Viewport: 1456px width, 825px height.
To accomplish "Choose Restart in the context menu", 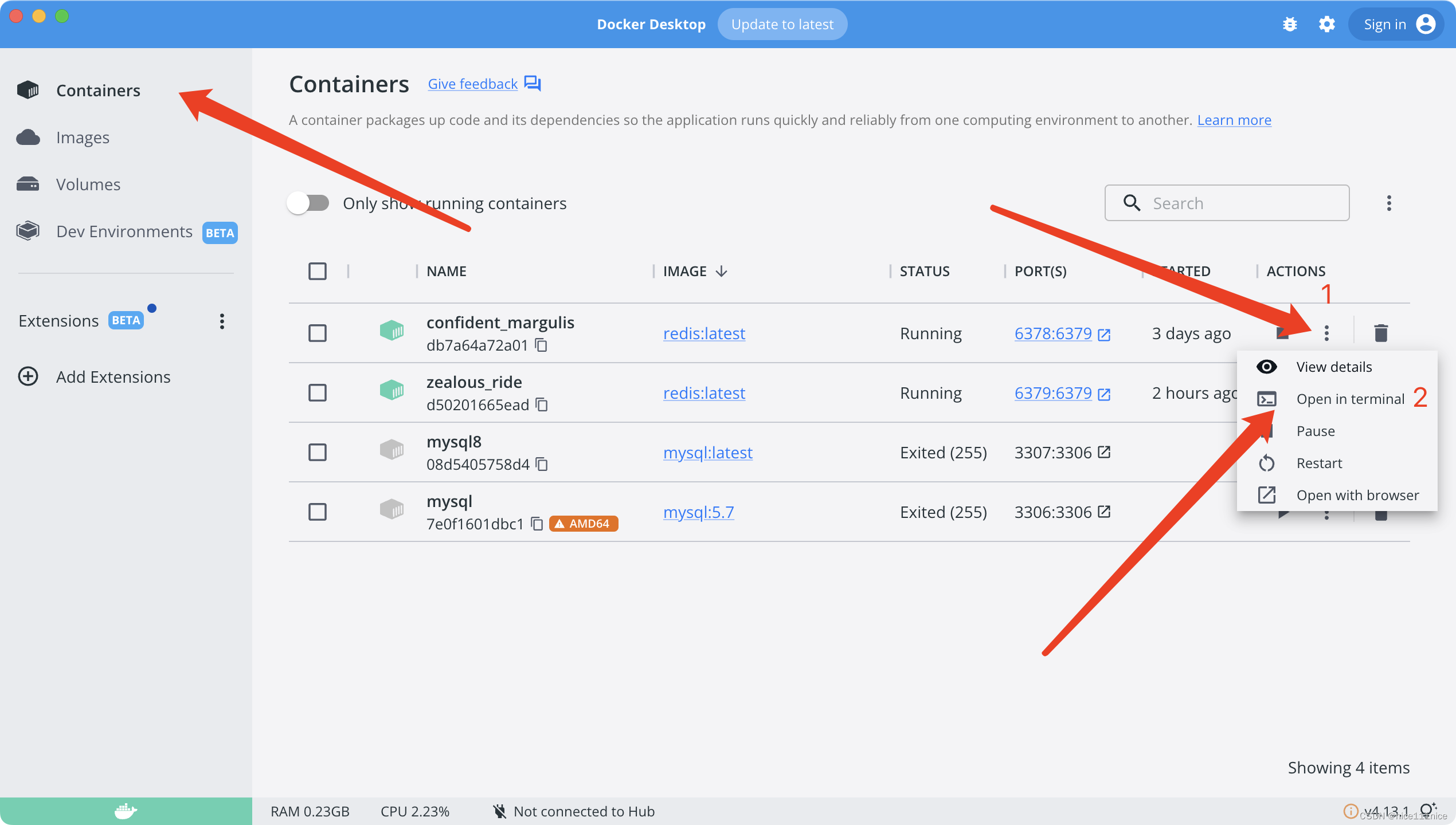I will click(x=1318, y=463).
